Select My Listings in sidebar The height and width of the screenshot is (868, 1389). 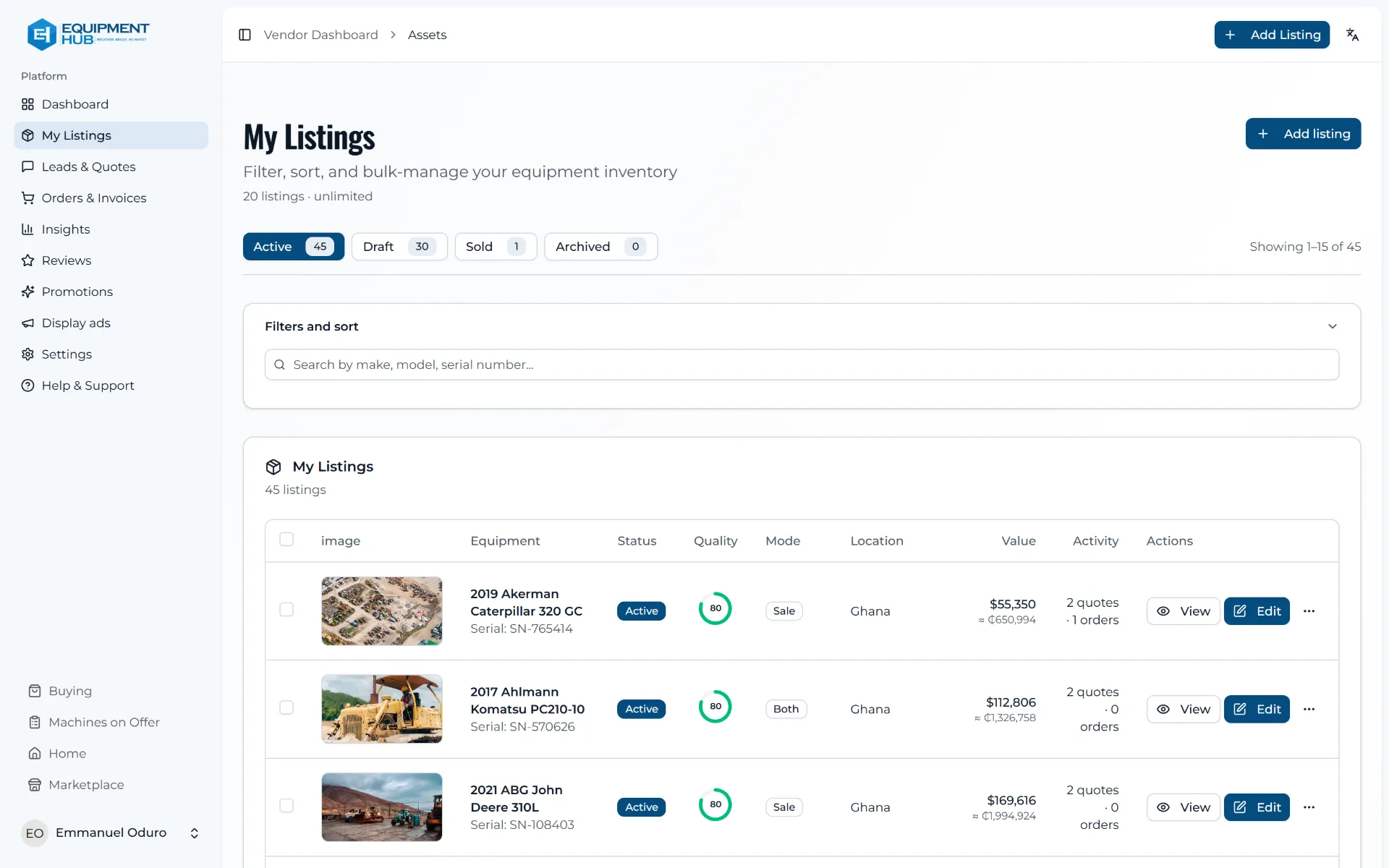(x=111, y=135)
